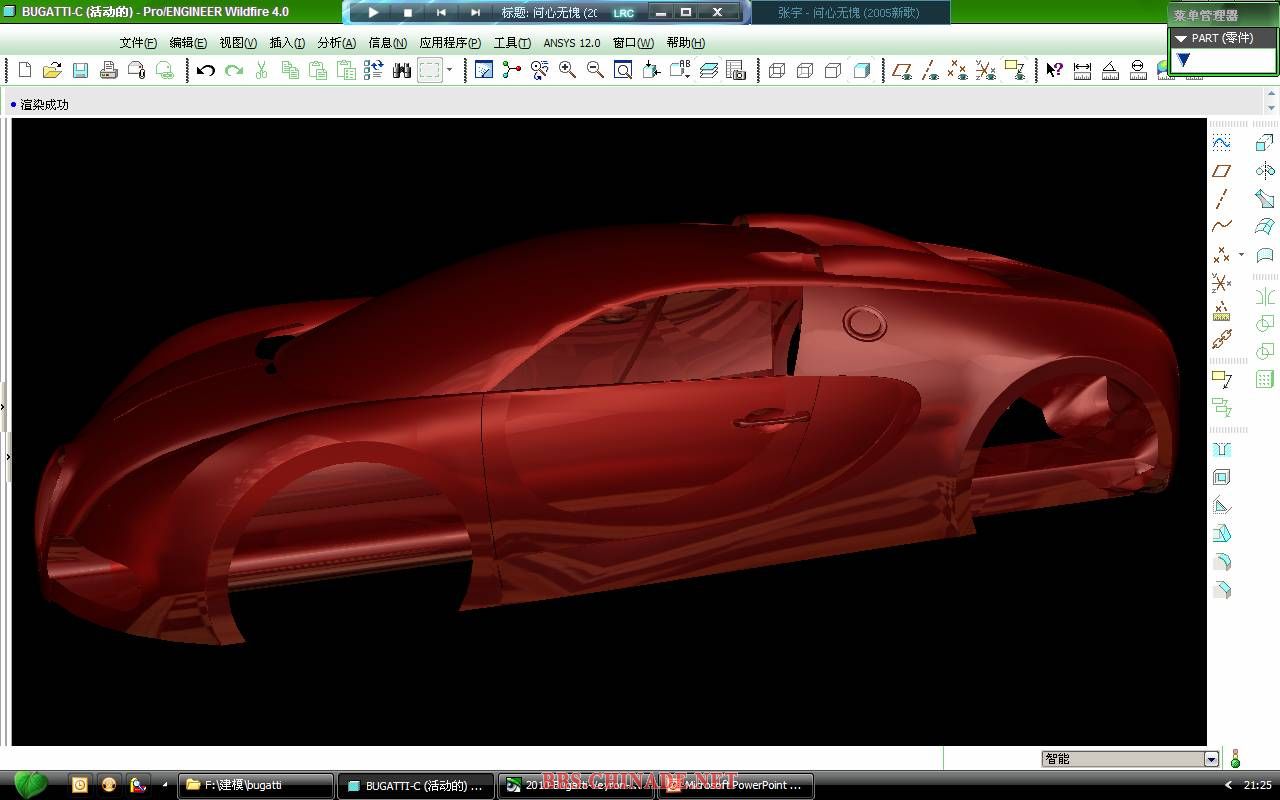Select the Datum Point tool
Screen dimensions: 1280x800
pyautogui.click(x=1221, y=255)
